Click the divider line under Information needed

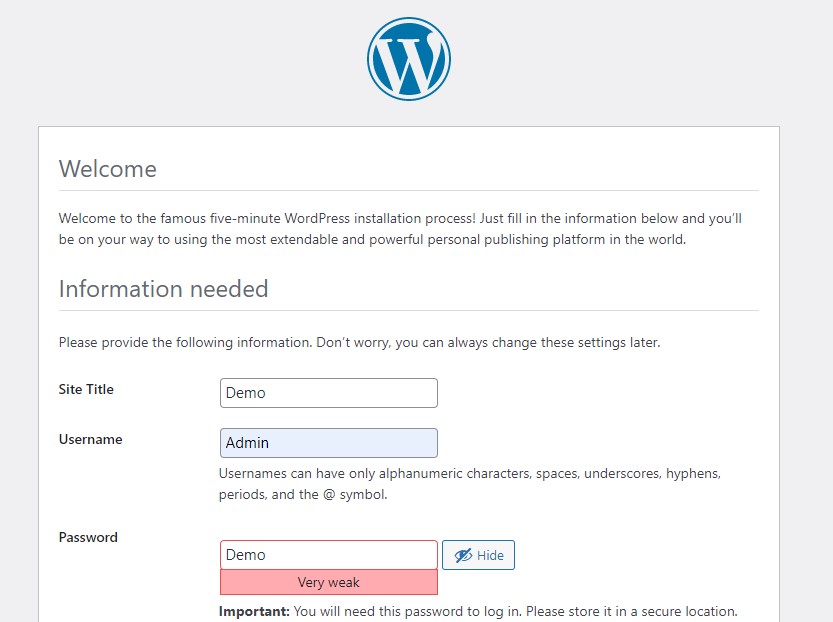tap(408, 310)
